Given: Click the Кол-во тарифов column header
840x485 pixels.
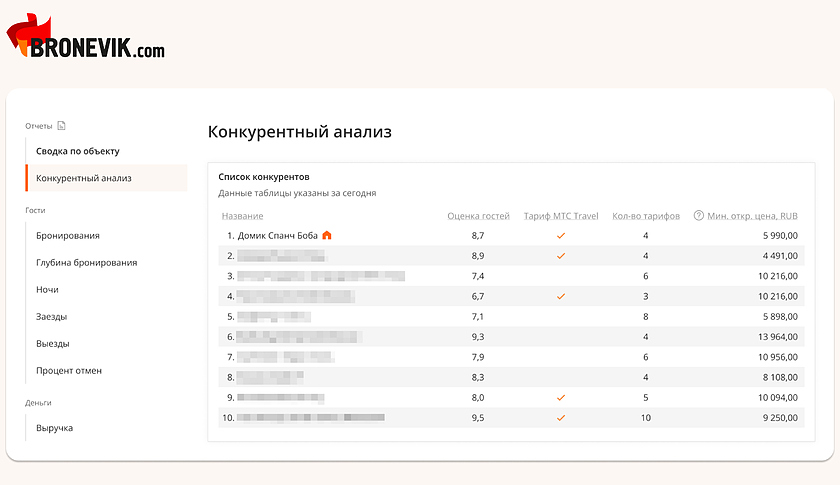Looking at the screenshot, I should (x=646, y=216).
